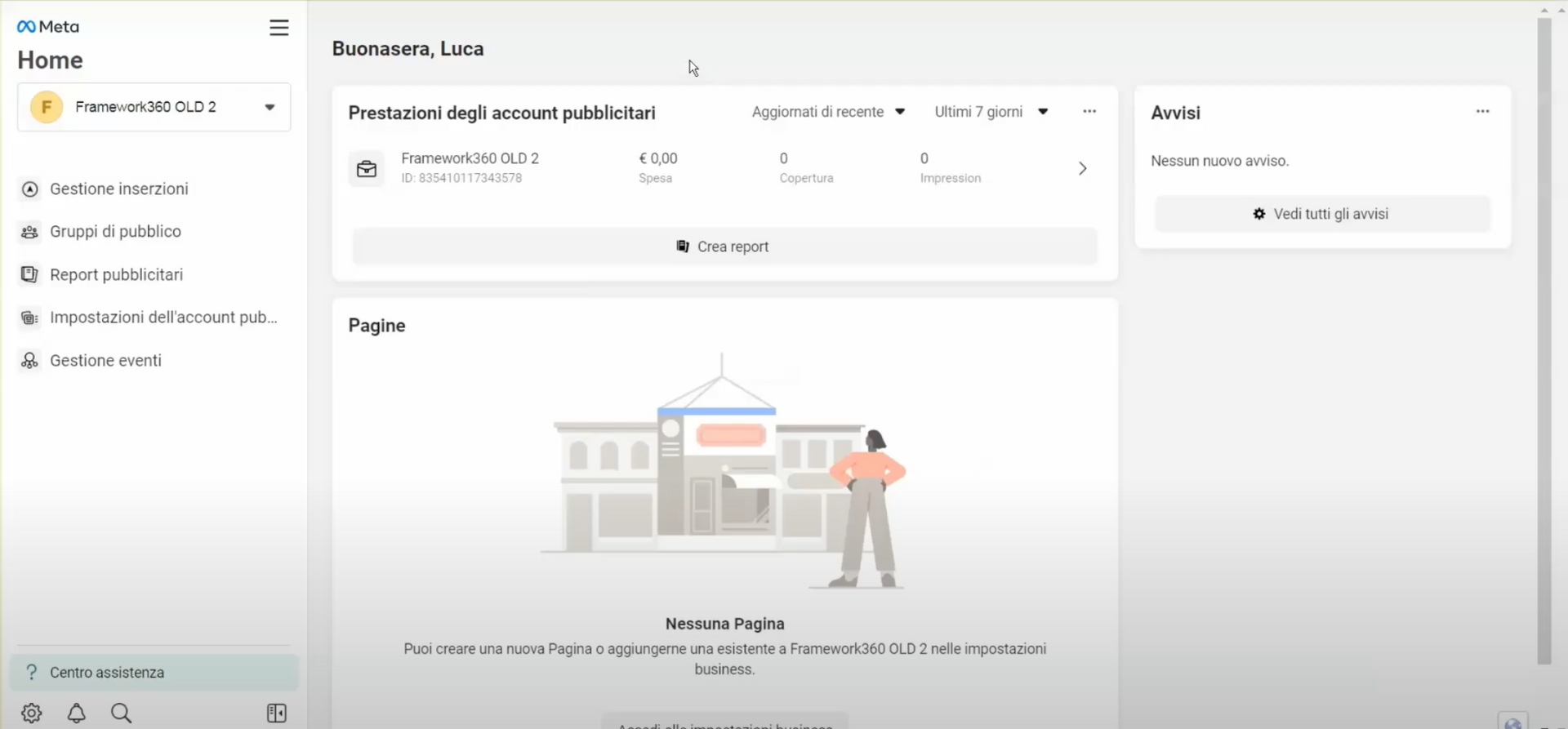1568x729 pixels.
Task: Click the Nessun nuovo avviso text
Action: point(1220,161)
